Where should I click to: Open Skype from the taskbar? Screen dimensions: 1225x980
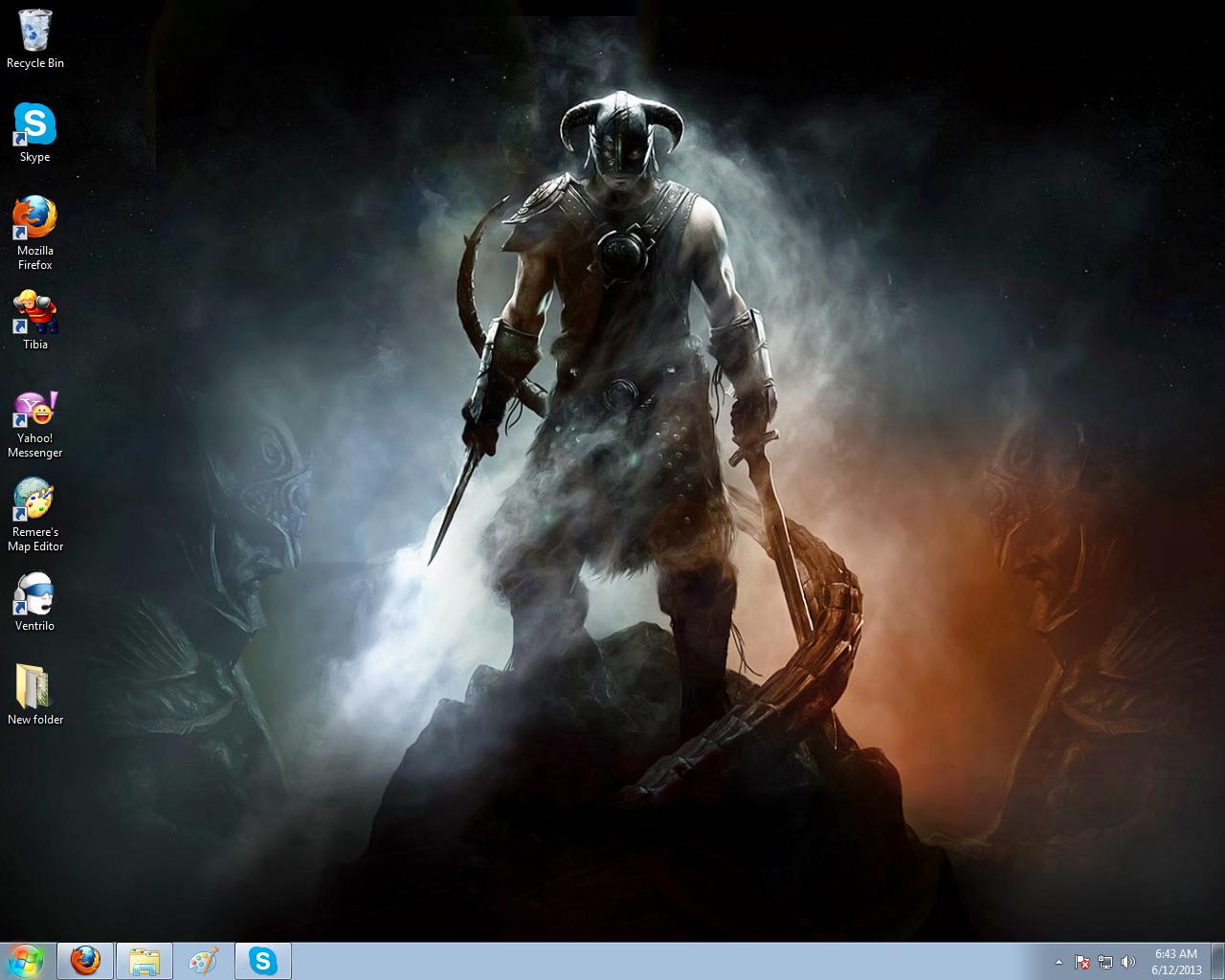point(263,961)
